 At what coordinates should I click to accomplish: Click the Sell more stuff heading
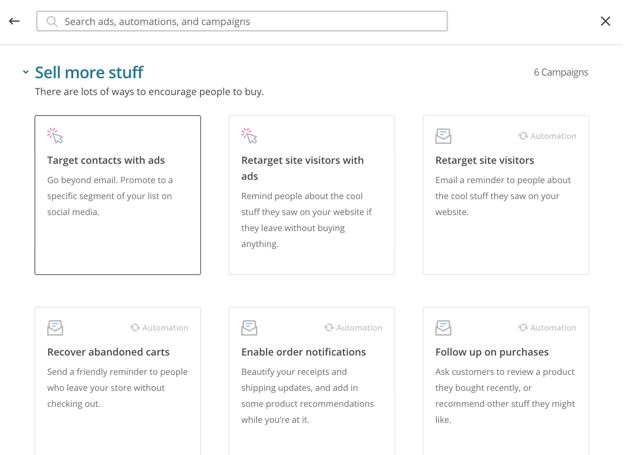point(89,72)
